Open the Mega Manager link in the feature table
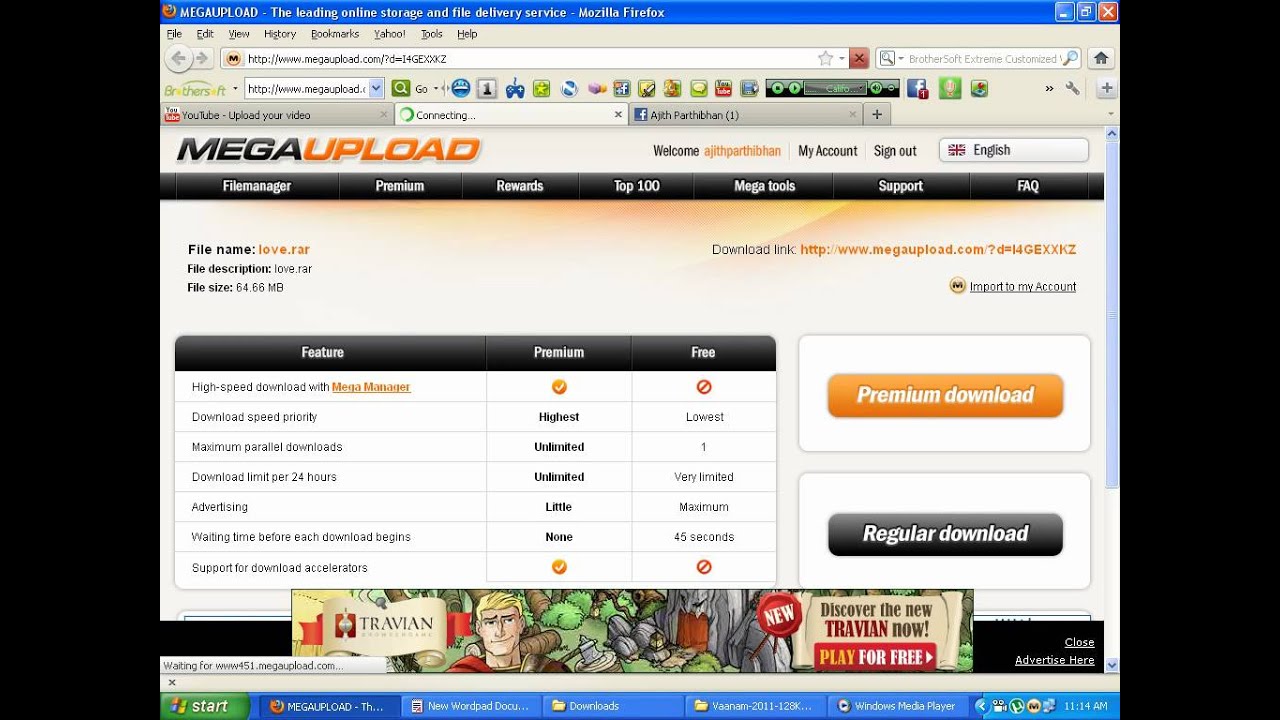Viewport: 1280px width, 720px height. coord(371,387)
